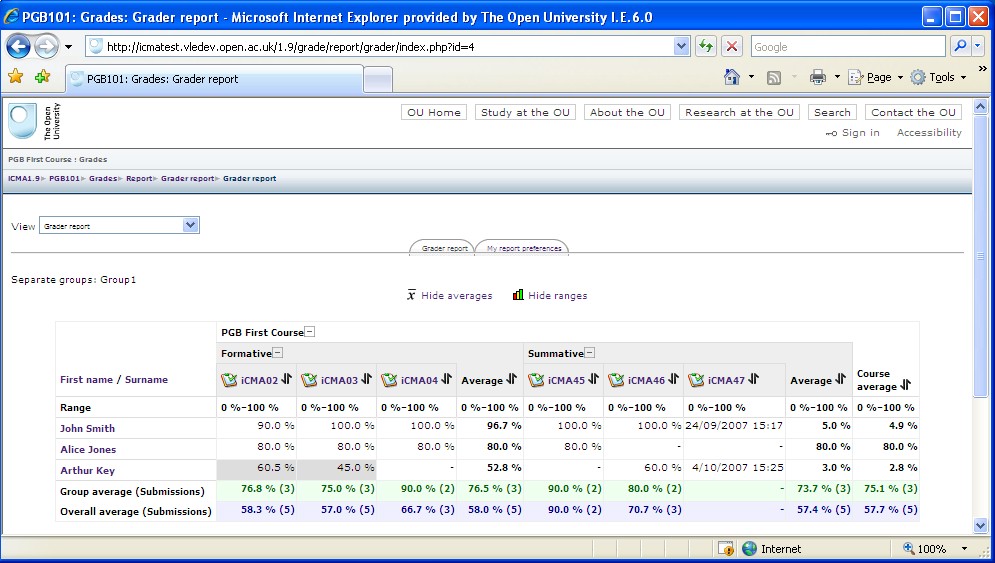Show more toolbar items with chevron
This screenshot has height=563, width=995.
click(982, 69)
